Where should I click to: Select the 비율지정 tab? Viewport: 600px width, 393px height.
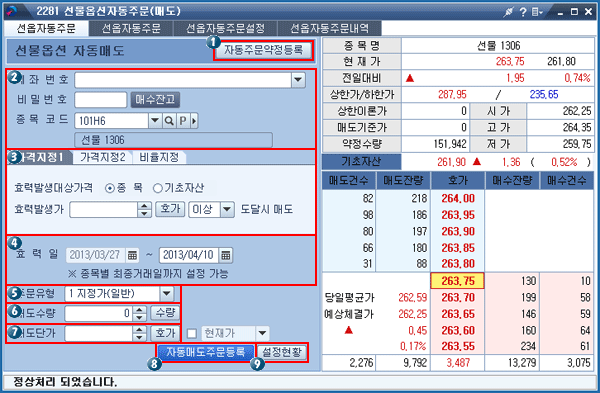point(159,157)
